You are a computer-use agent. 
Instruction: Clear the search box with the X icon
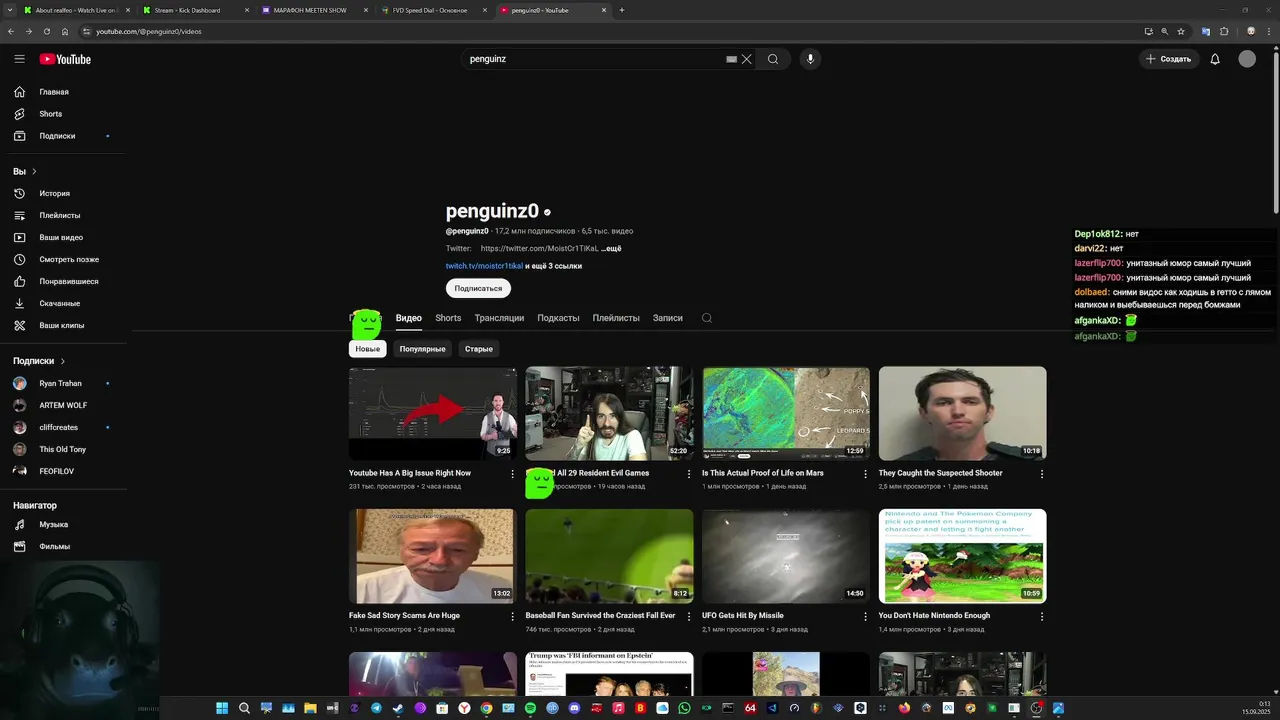click(746, 59)
